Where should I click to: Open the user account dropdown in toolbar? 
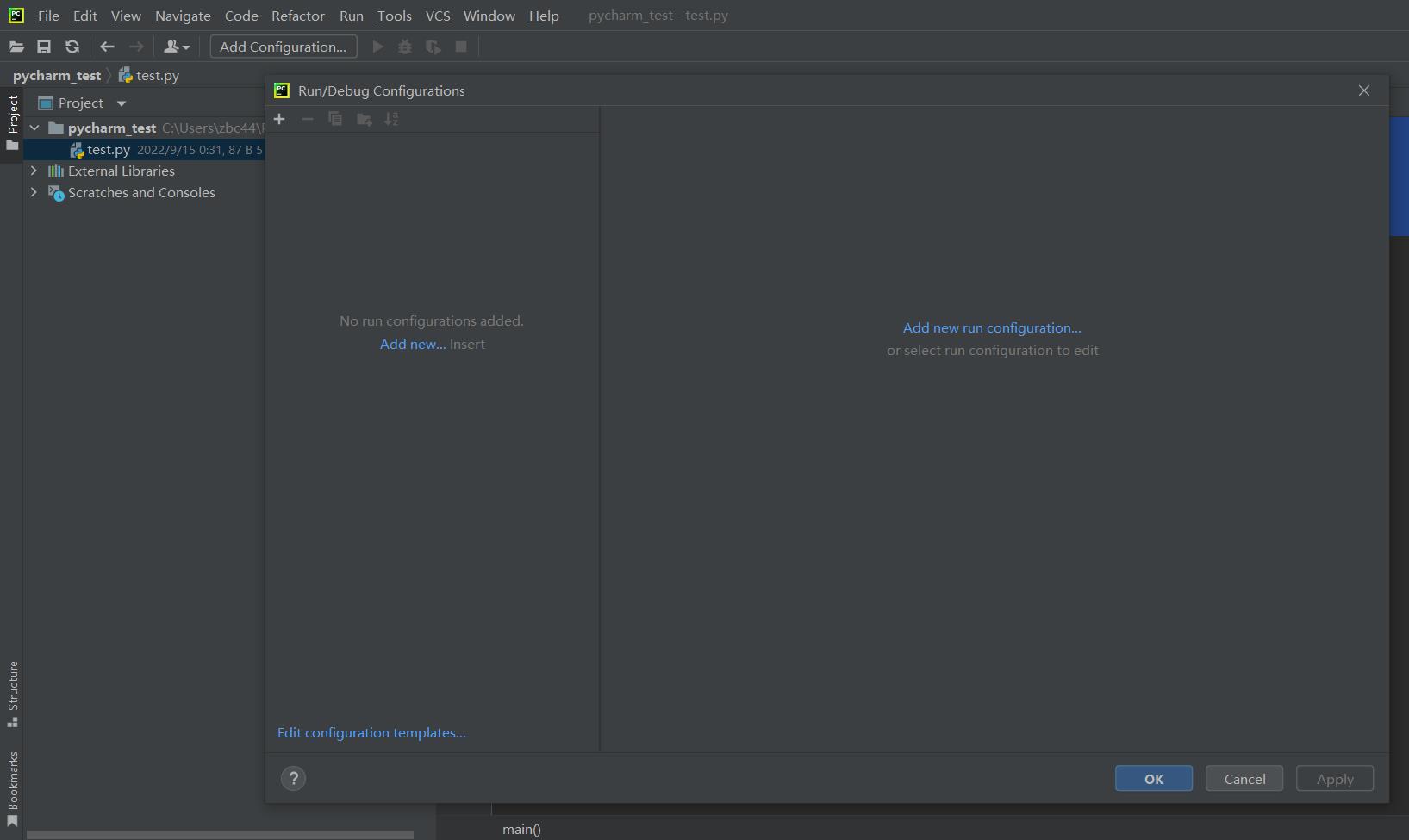point(177,47)
